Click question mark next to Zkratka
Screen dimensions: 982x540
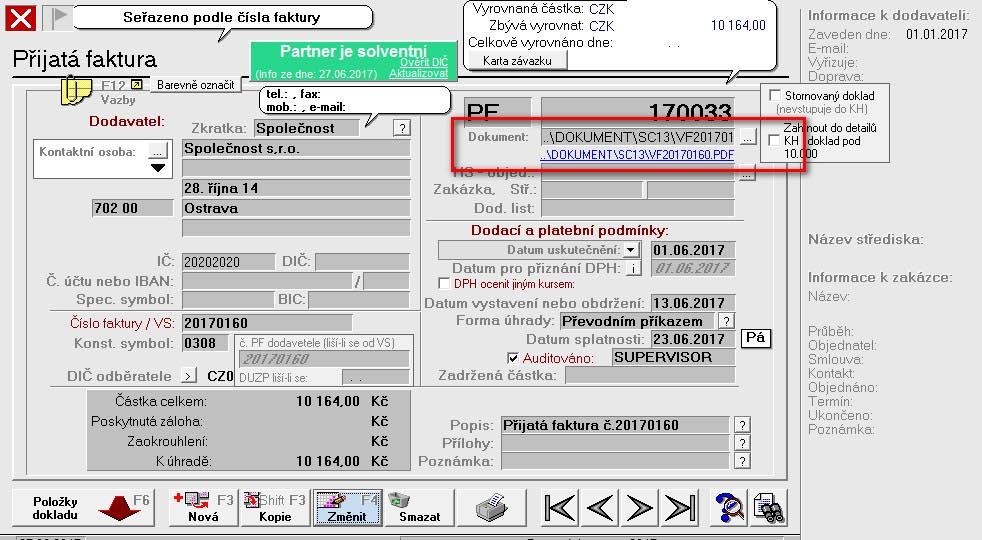[x=402, y=128]
